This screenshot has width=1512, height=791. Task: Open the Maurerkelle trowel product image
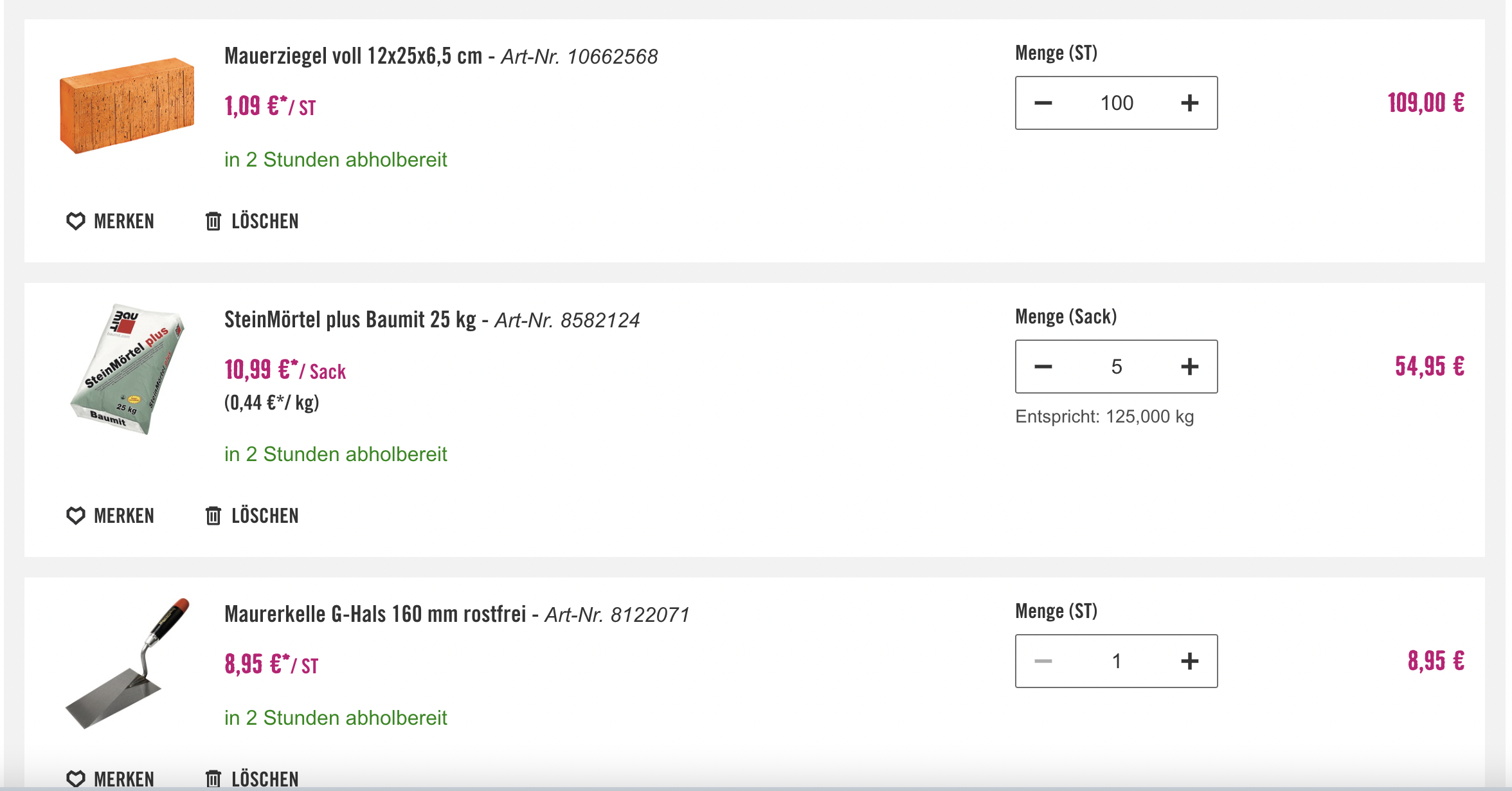tap(127, 664)
